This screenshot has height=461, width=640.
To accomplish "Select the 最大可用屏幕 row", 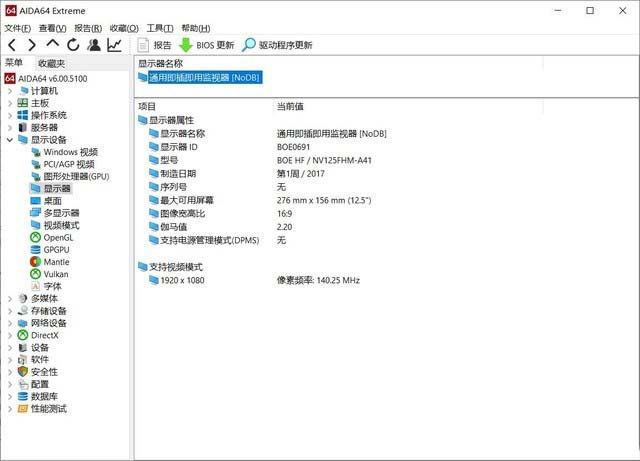I will 182,200.
